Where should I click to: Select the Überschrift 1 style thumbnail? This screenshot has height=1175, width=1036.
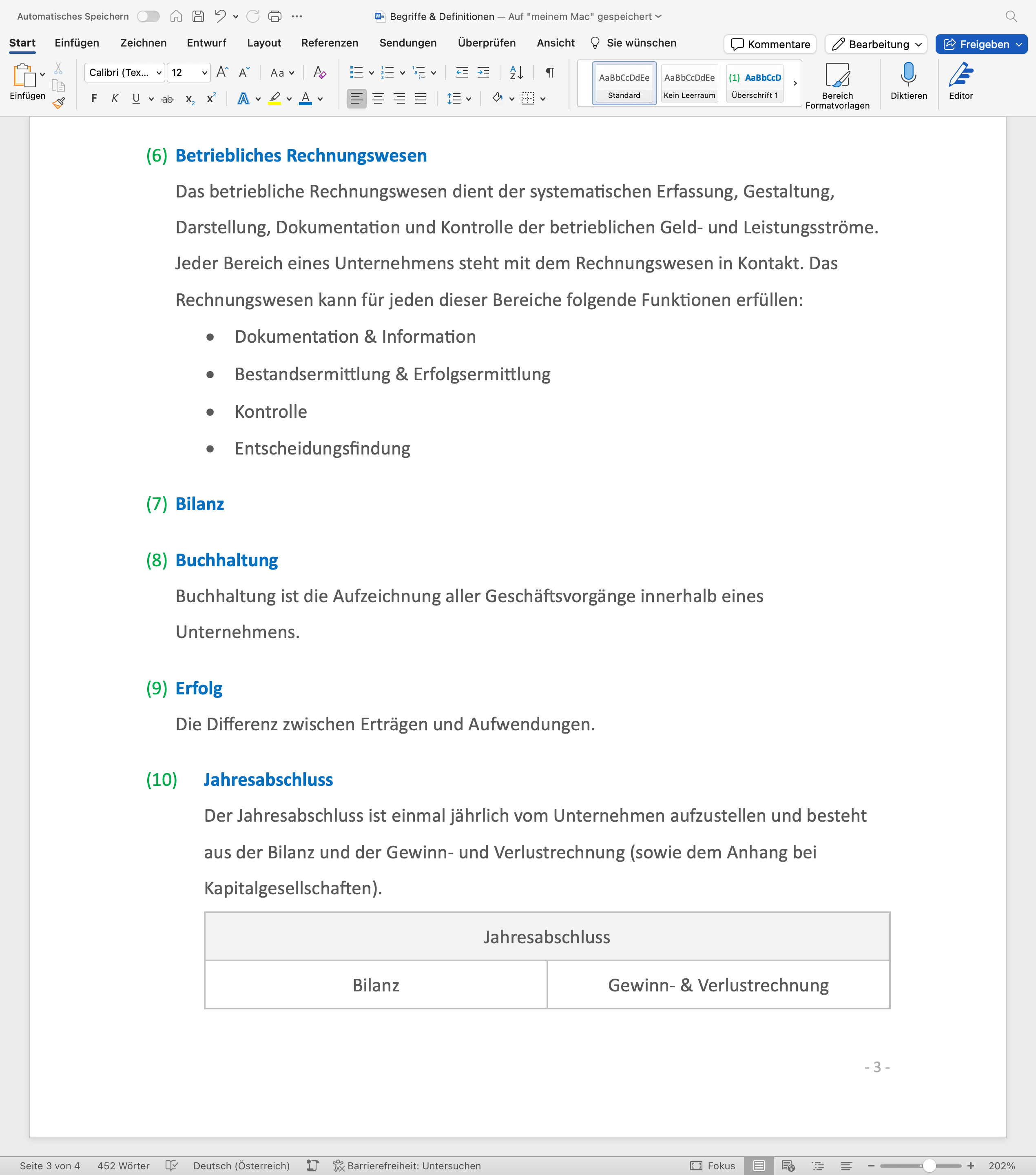tap(755, 83)
